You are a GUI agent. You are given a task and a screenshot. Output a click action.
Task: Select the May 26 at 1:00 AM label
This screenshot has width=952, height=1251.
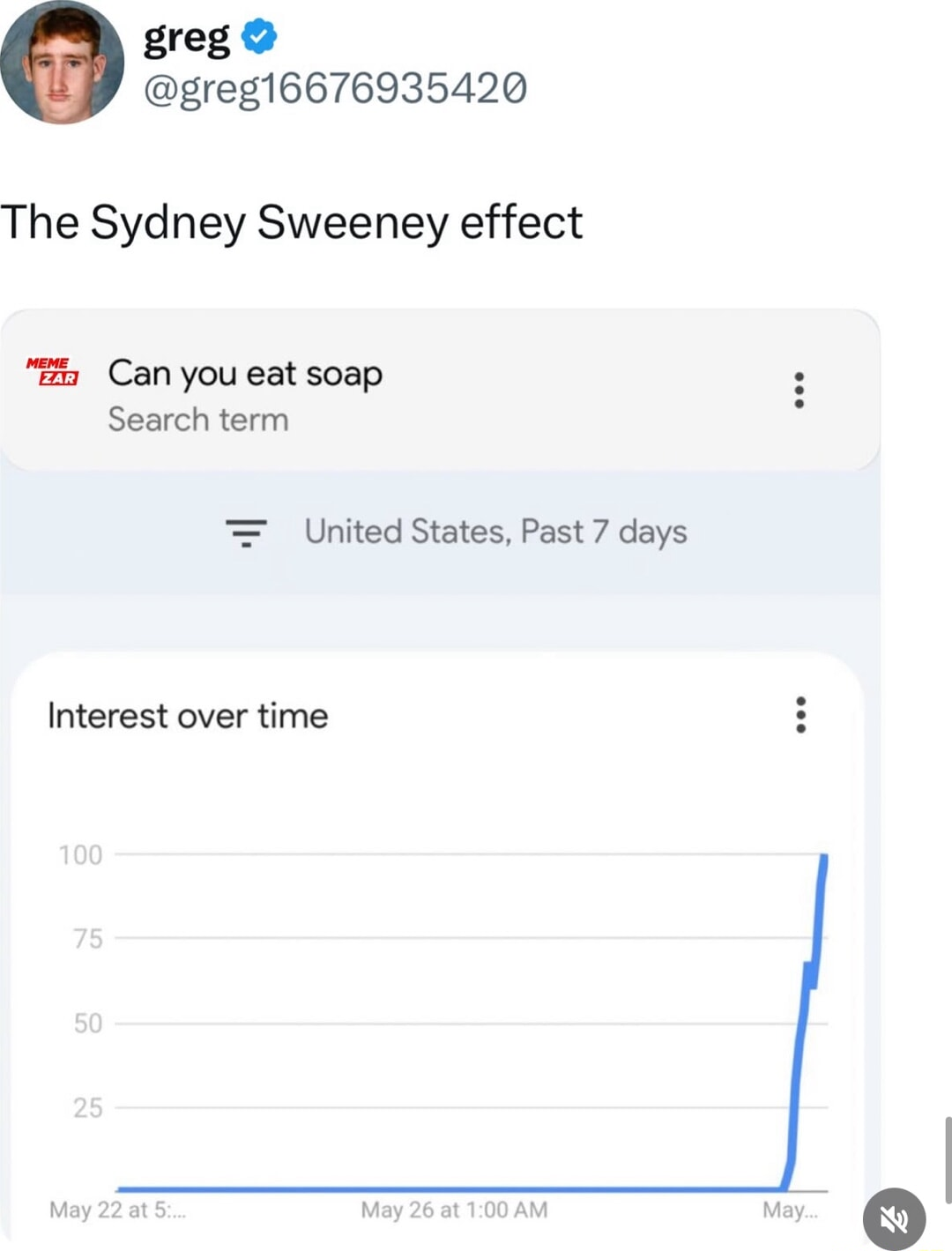coord(454,1210)
